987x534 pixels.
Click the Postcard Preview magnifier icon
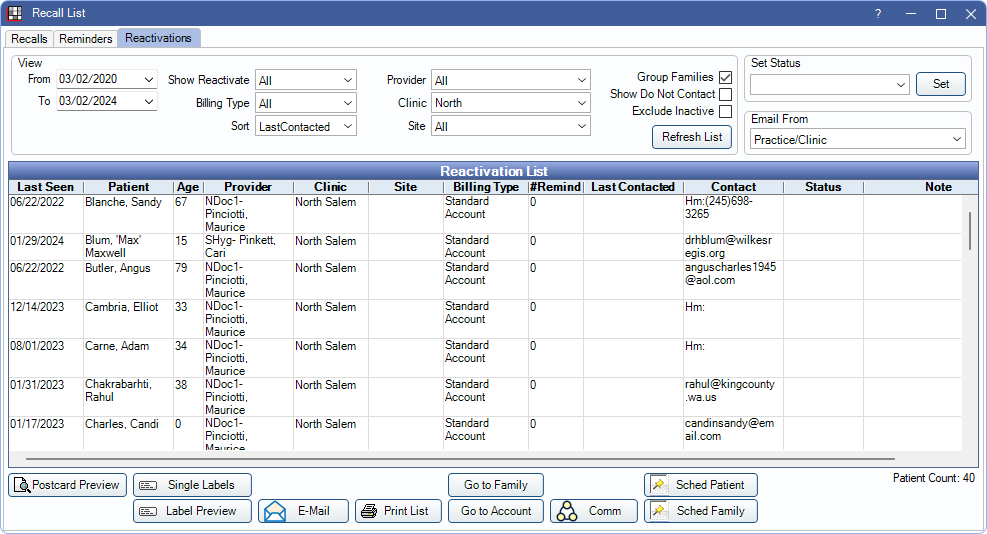pyautogui.click(x=21, y=485)
